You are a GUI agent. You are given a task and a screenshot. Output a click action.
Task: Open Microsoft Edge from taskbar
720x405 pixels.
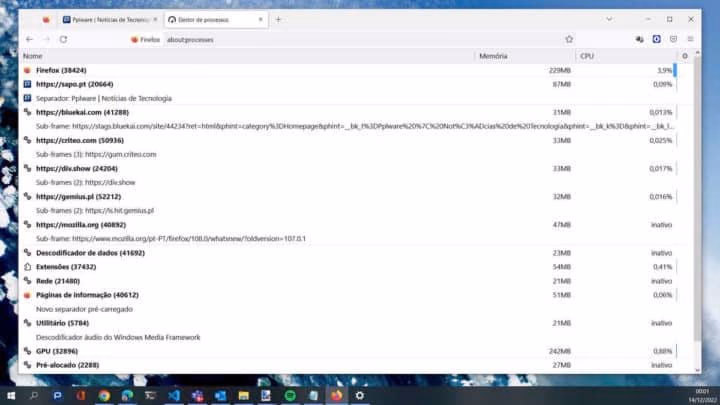point(127,395)
